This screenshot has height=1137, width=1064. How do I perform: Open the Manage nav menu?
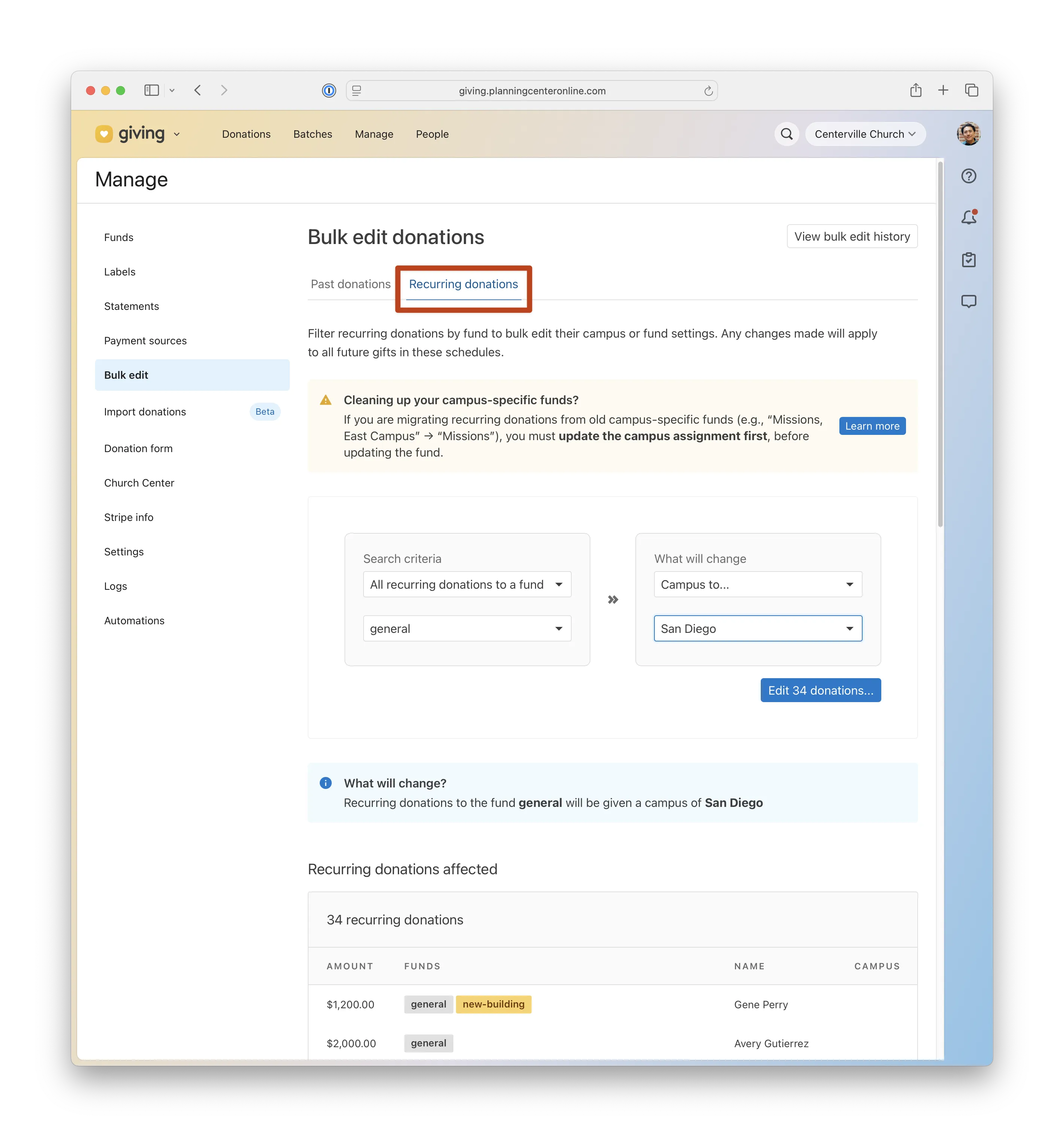coord(374,134)
